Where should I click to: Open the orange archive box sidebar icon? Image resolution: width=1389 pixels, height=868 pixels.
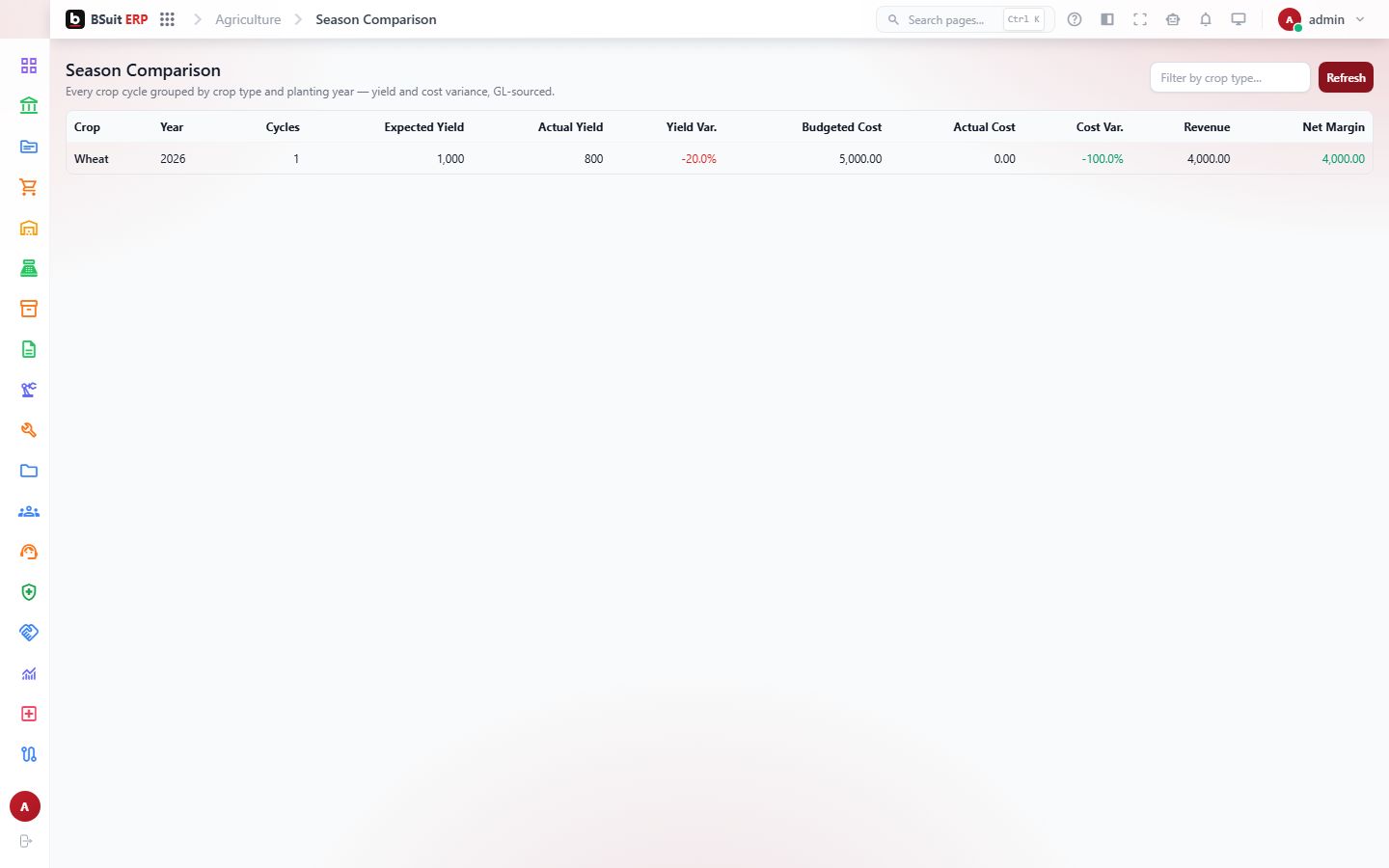[x=29, y=309]
